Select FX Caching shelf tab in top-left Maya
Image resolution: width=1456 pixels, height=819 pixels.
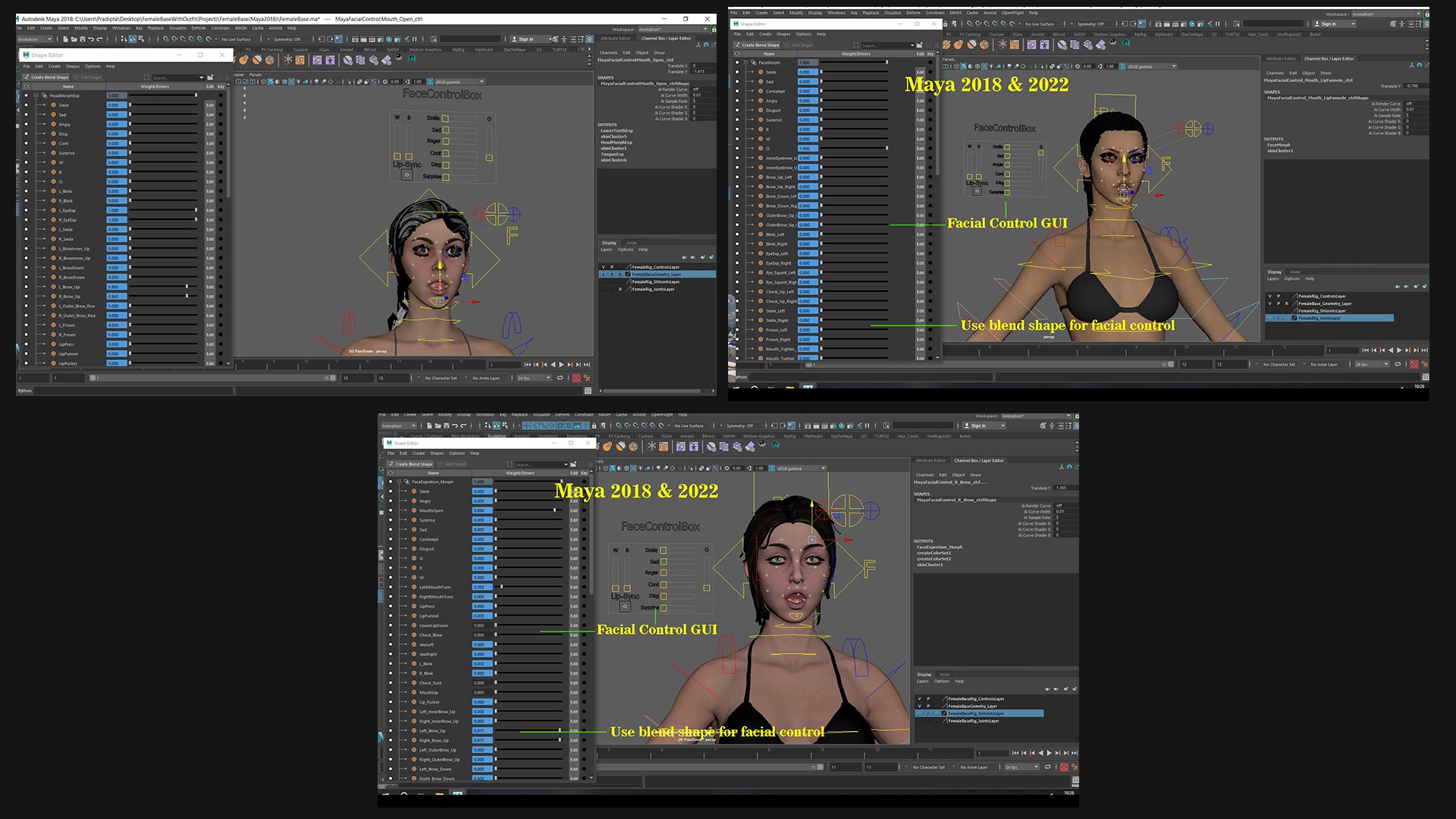pyautogui.click(x=271, y=49)
